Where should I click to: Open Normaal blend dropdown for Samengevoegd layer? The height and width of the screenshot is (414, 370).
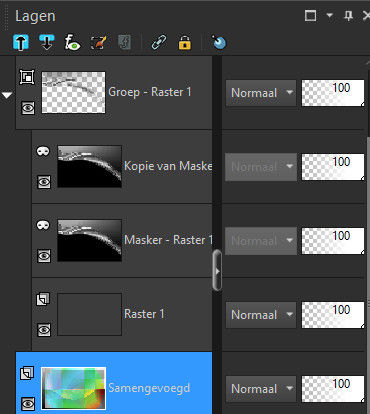point(261,389)
